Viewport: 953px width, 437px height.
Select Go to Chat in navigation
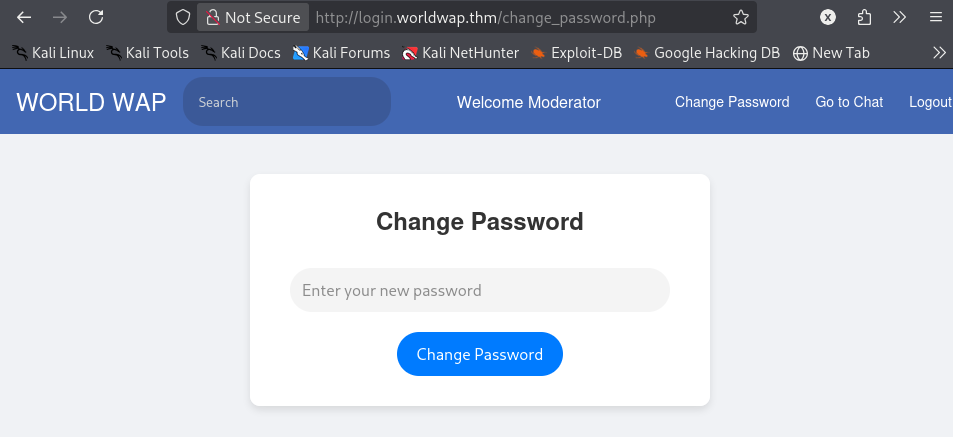(x=849, y=102)
